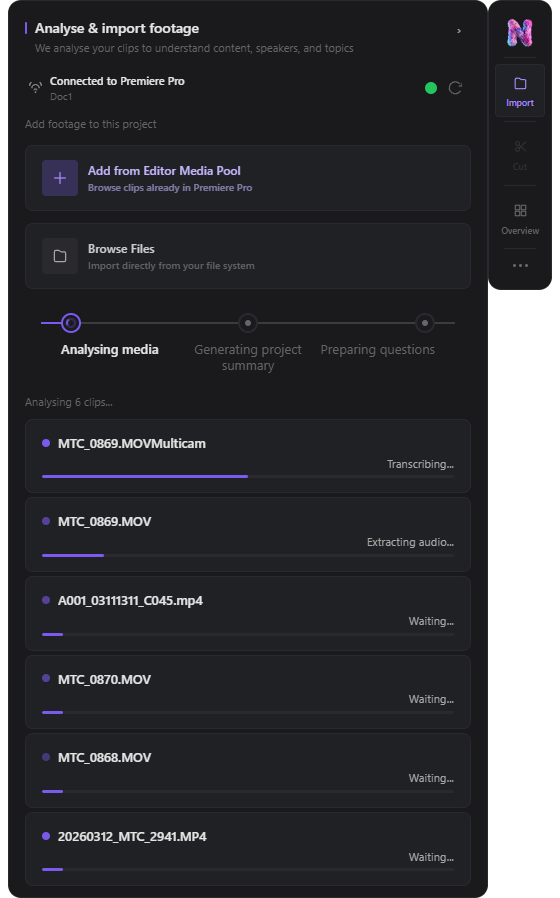560x898 pixels.
Task: Expand the Analyse & import footage chevron
Action: (459, 31)
